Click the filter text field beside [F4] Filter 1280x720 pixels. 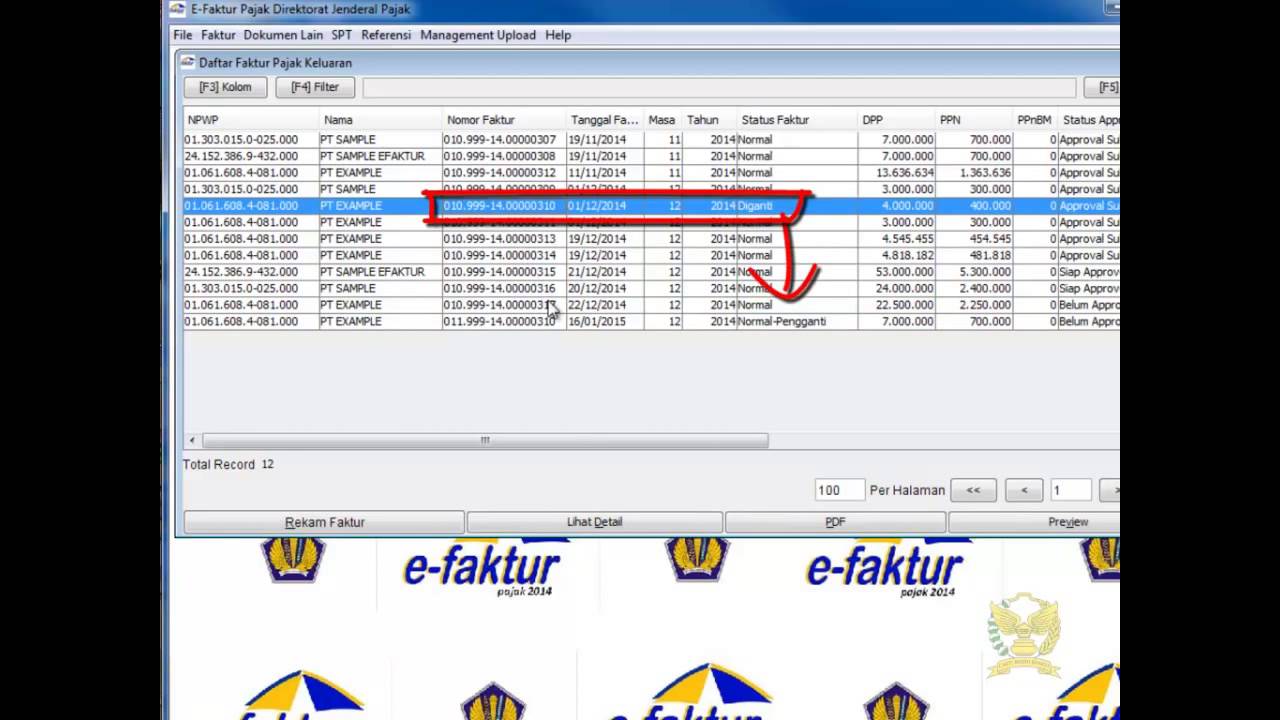click(719, 87)
